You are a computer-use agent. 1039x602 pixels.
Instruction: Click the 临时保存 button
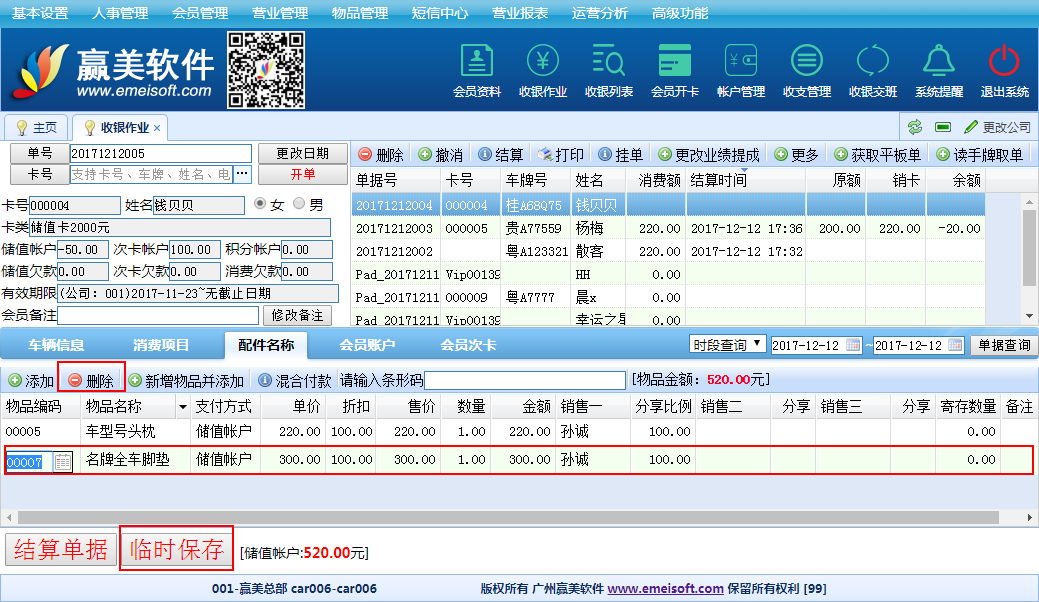click(177, 549)
